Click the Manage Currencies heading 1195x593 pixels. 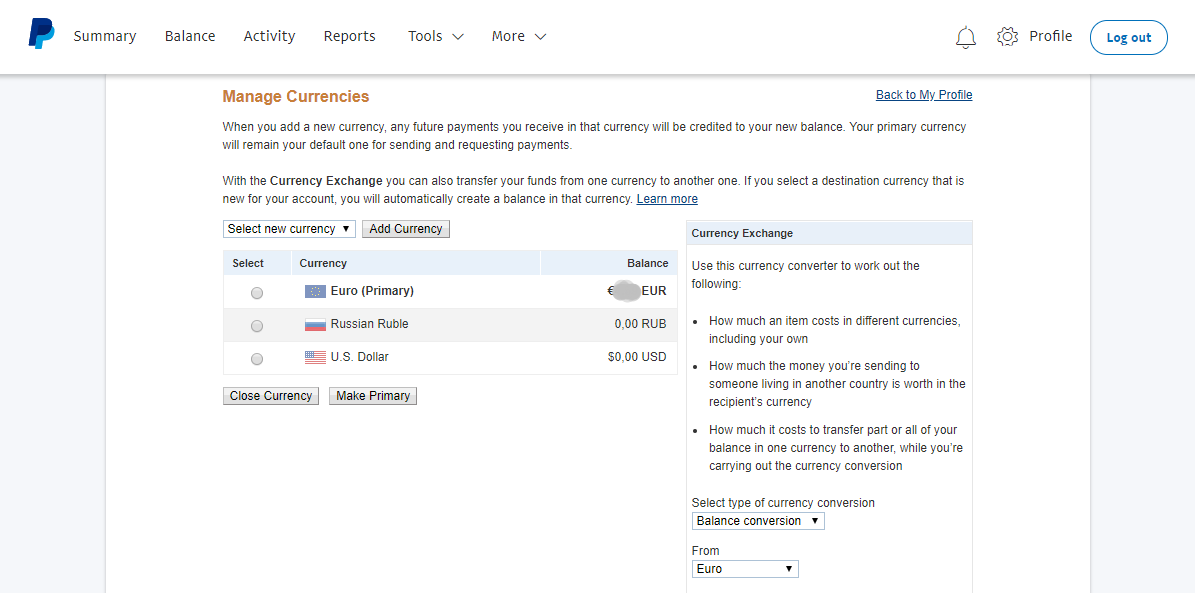[296, 97]
